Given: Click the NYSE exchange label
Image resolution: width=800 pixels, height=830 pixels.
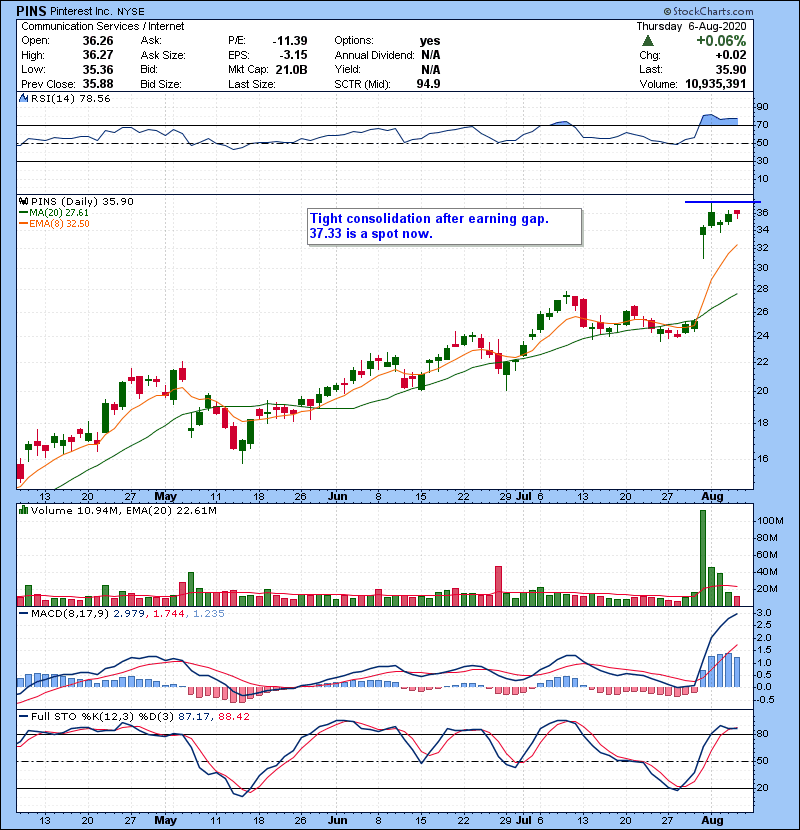Looking at the screenshot, I should pos(130,12).
